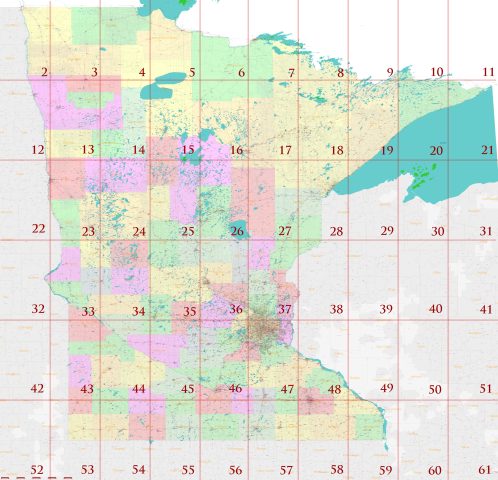Screen dimensions: 498x480
Task: Pick the grid label numbered 4
Action: (x=142, y=72)
